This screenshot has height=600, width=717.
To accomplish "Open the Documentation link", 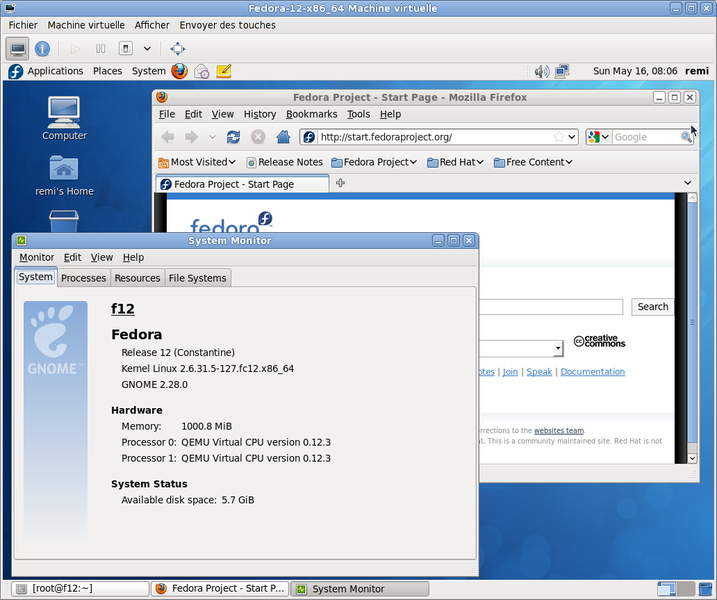I will [592, 372].
